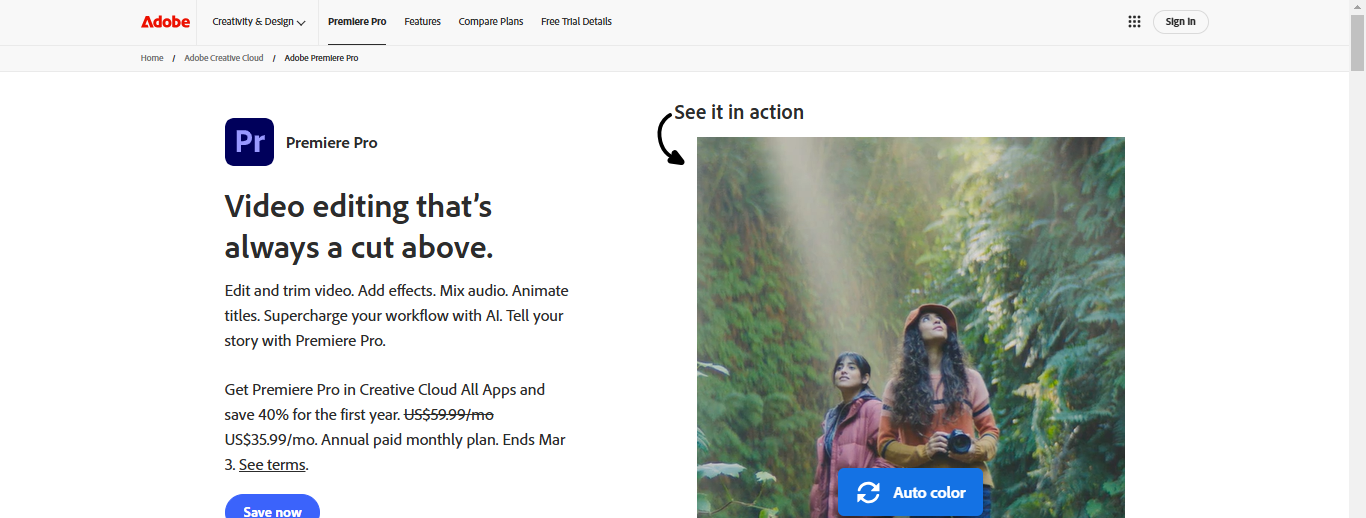Select the Premiere Pro nav tab
The height and width of the screenshot is (518, 1366).
coord(357,22)
